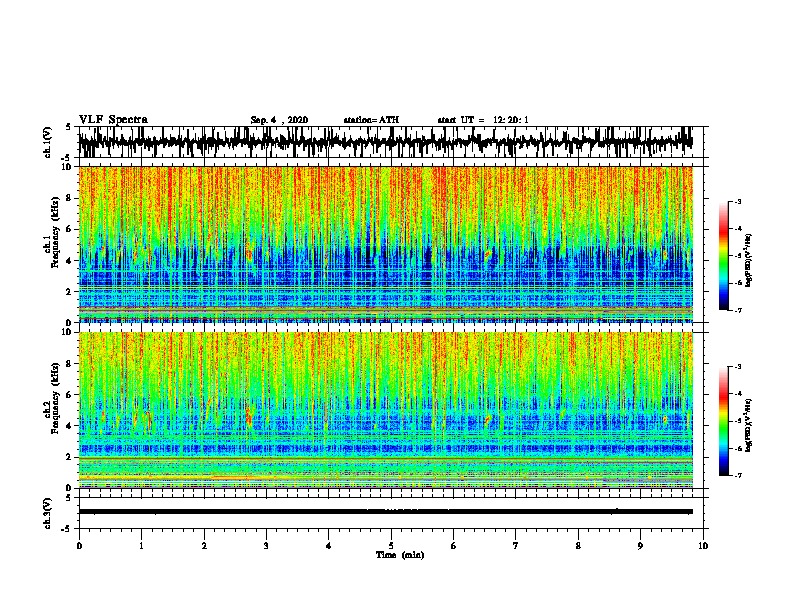The width and height of the screenshot is (792, 612).
Task: Click the ch.1 frequency tick label "6"
Action: click(x=71, y=229)
